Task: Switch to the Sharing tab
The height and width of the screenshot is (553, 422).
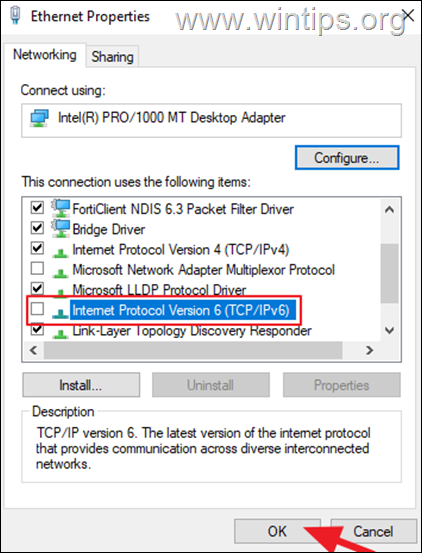Action: pos(112,57)
